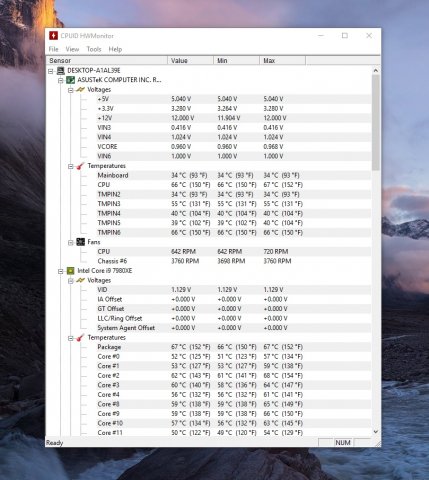Collapse the Intel Core i9 7980XE node
Image resolution: width=429 pixels, height=480 pixels.
[x=61, y=271]
